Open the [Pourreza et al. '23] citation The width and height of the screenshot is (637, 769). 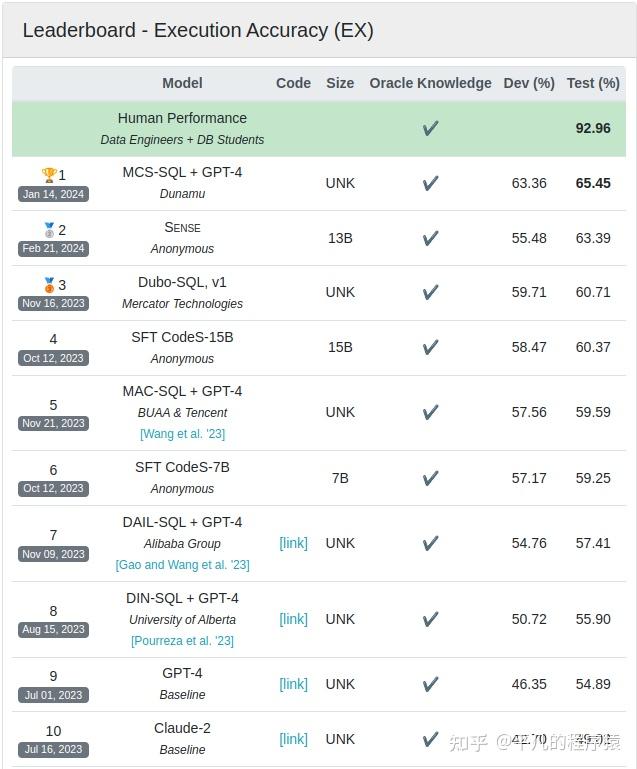pos(182,641)
